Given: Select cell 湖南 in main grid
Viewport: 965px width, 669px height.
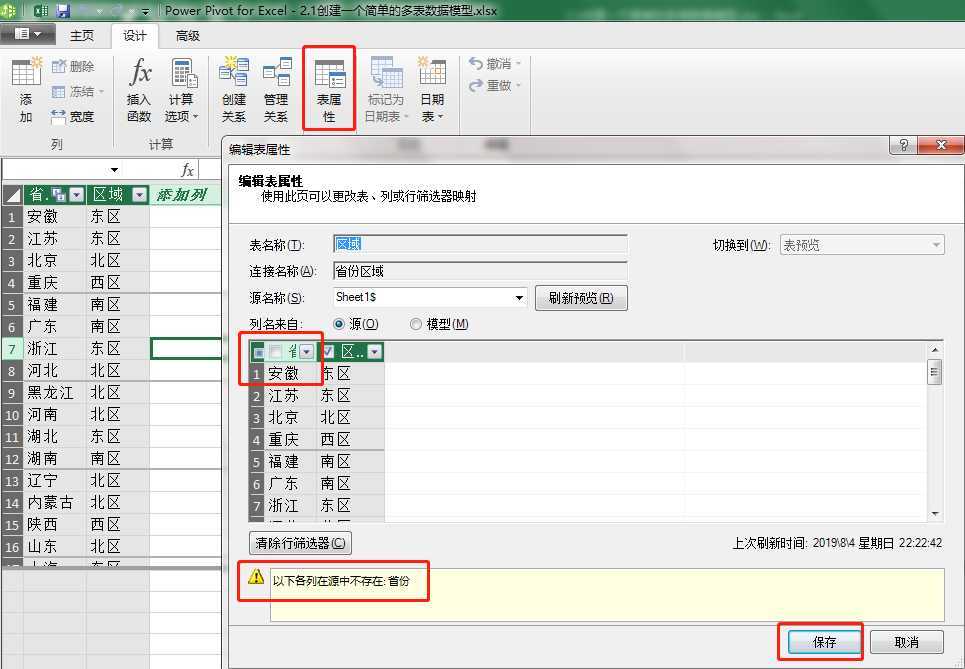Looking at the screenshot, I should (x=55, y=459).
